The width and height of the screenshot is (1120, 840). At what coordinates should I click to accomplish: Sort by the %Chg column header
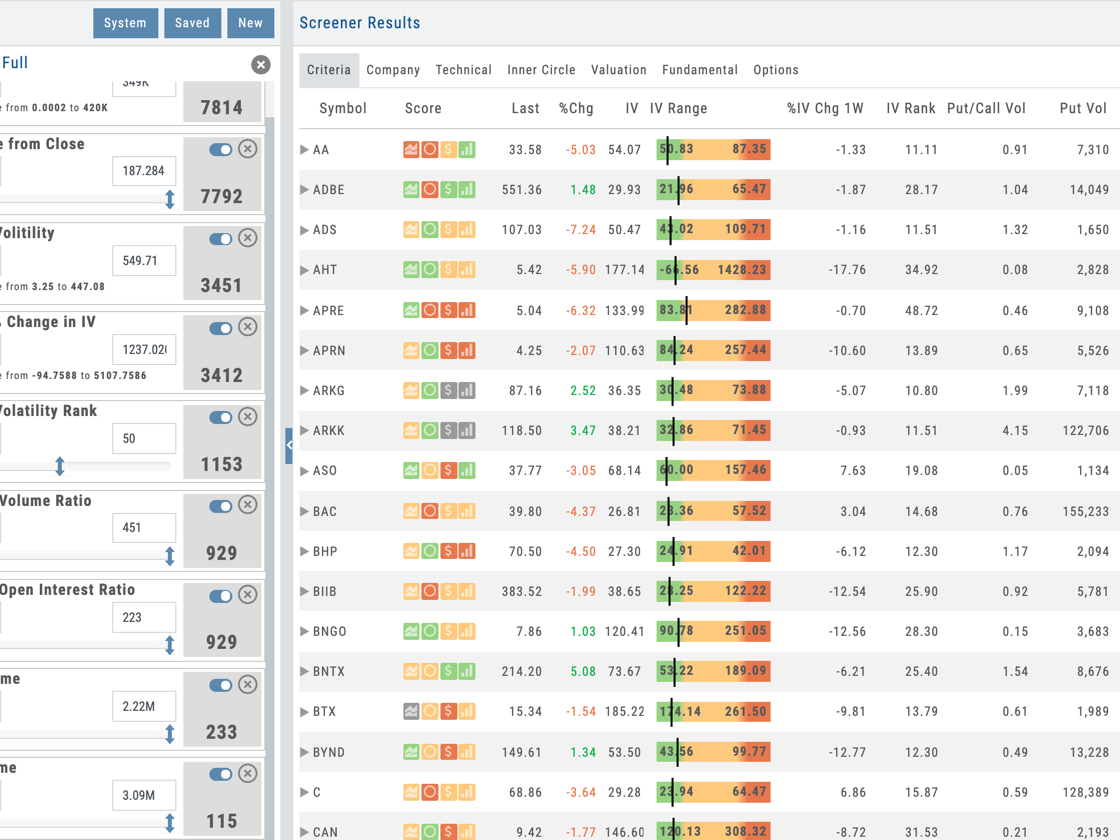pyautogui.click(x=576, y=109)
